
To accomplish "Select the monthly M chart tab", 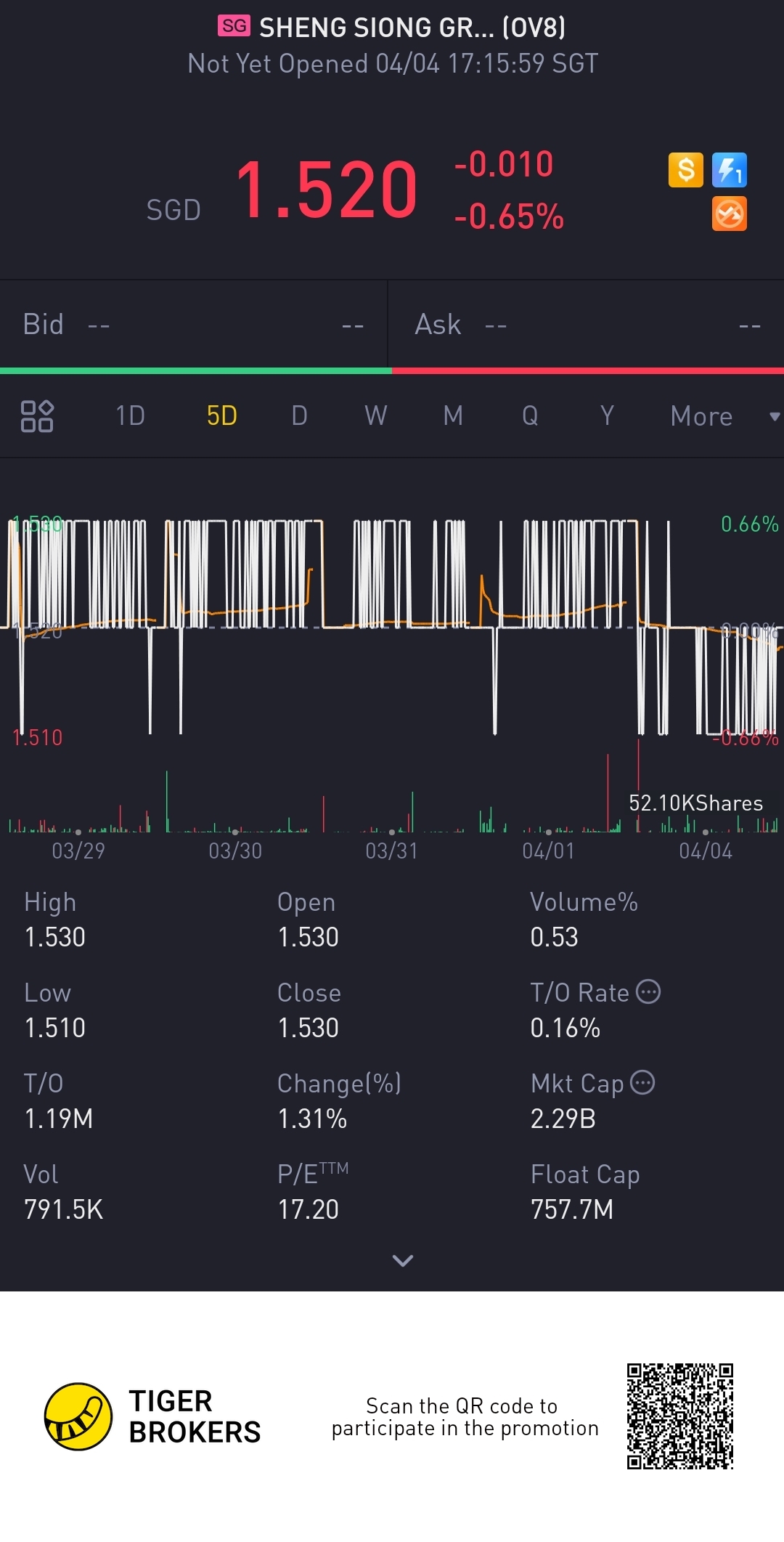I will 453,416.
